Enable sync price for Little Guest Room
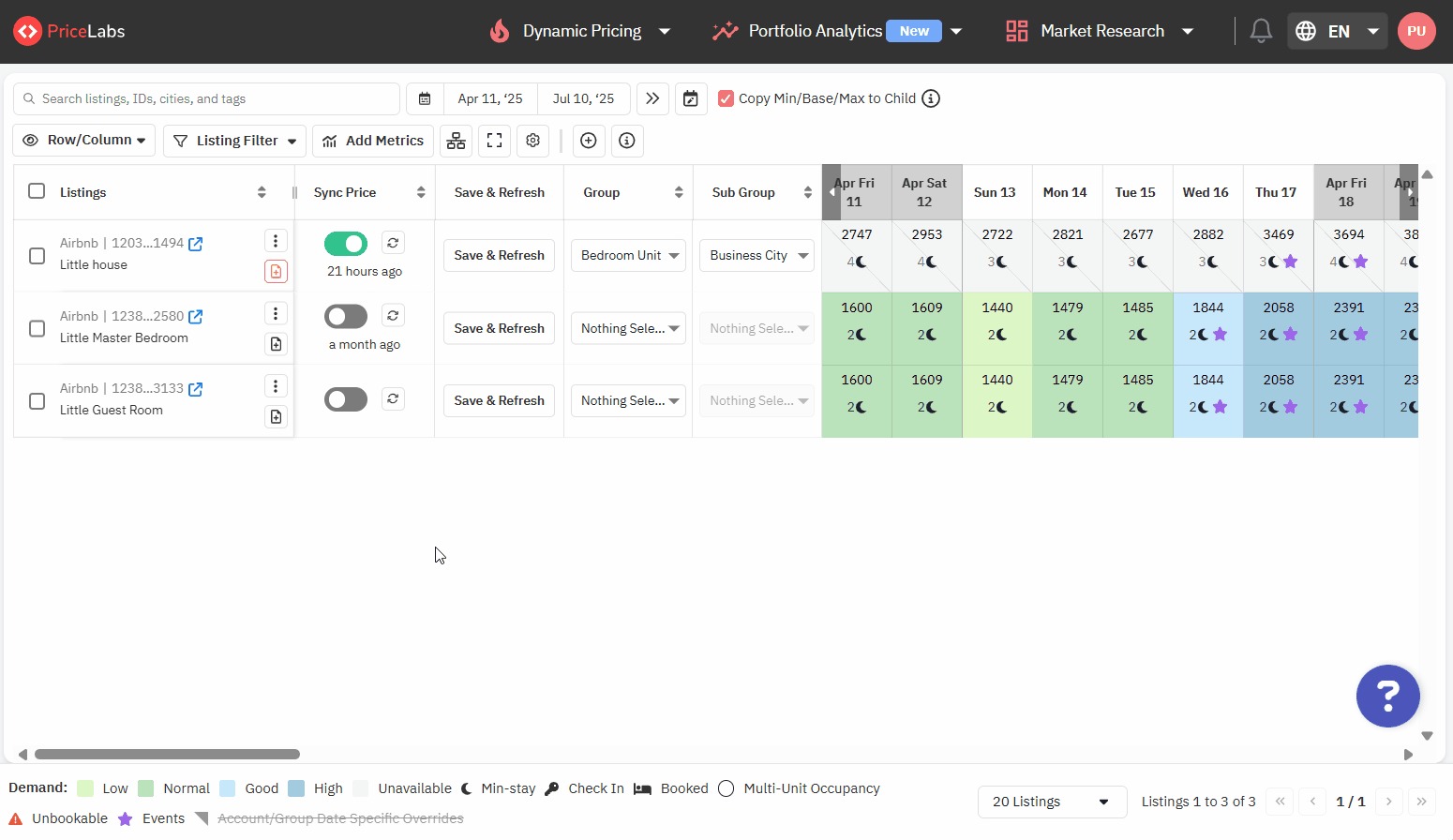Viewport: 1453px width, 840px height. [346, 399]
